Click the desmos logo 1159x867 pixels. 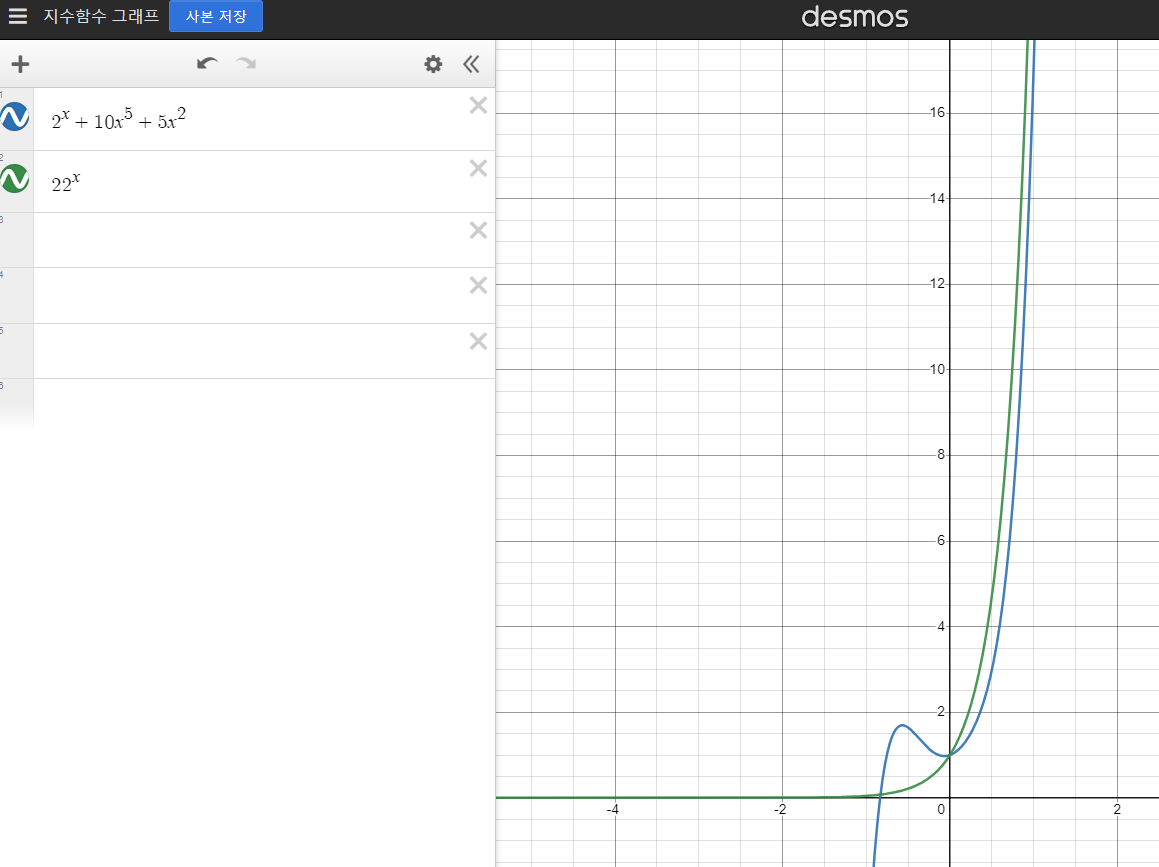point(854,17)
